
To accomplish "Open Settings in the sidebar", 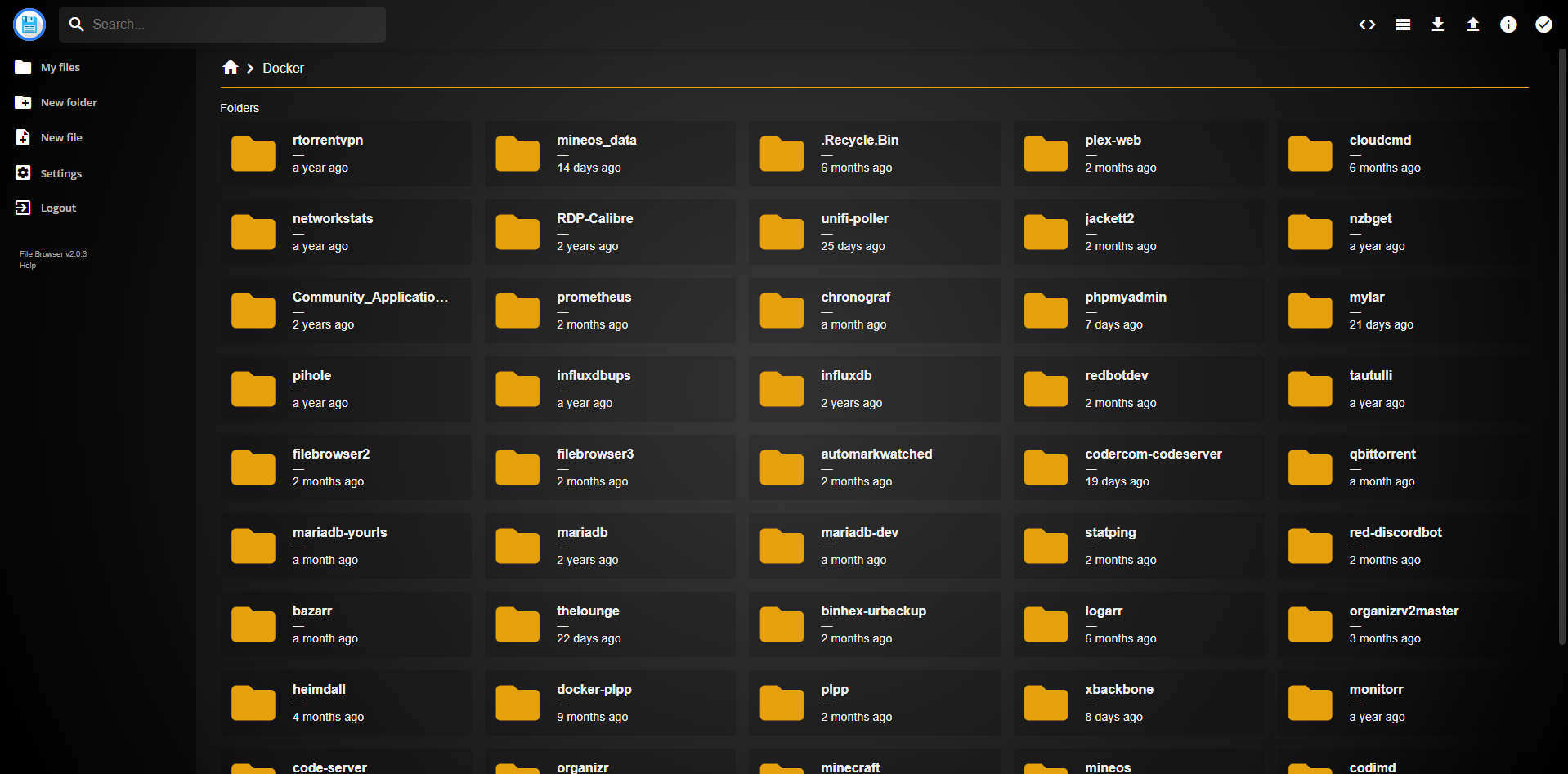I will click(x=60, y=173).
